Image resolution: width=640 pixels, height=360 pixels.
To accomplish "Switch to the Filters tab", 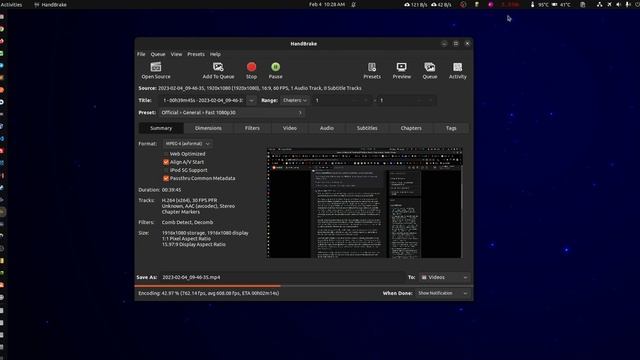I will pyautogui.click(x=252, y=128).
